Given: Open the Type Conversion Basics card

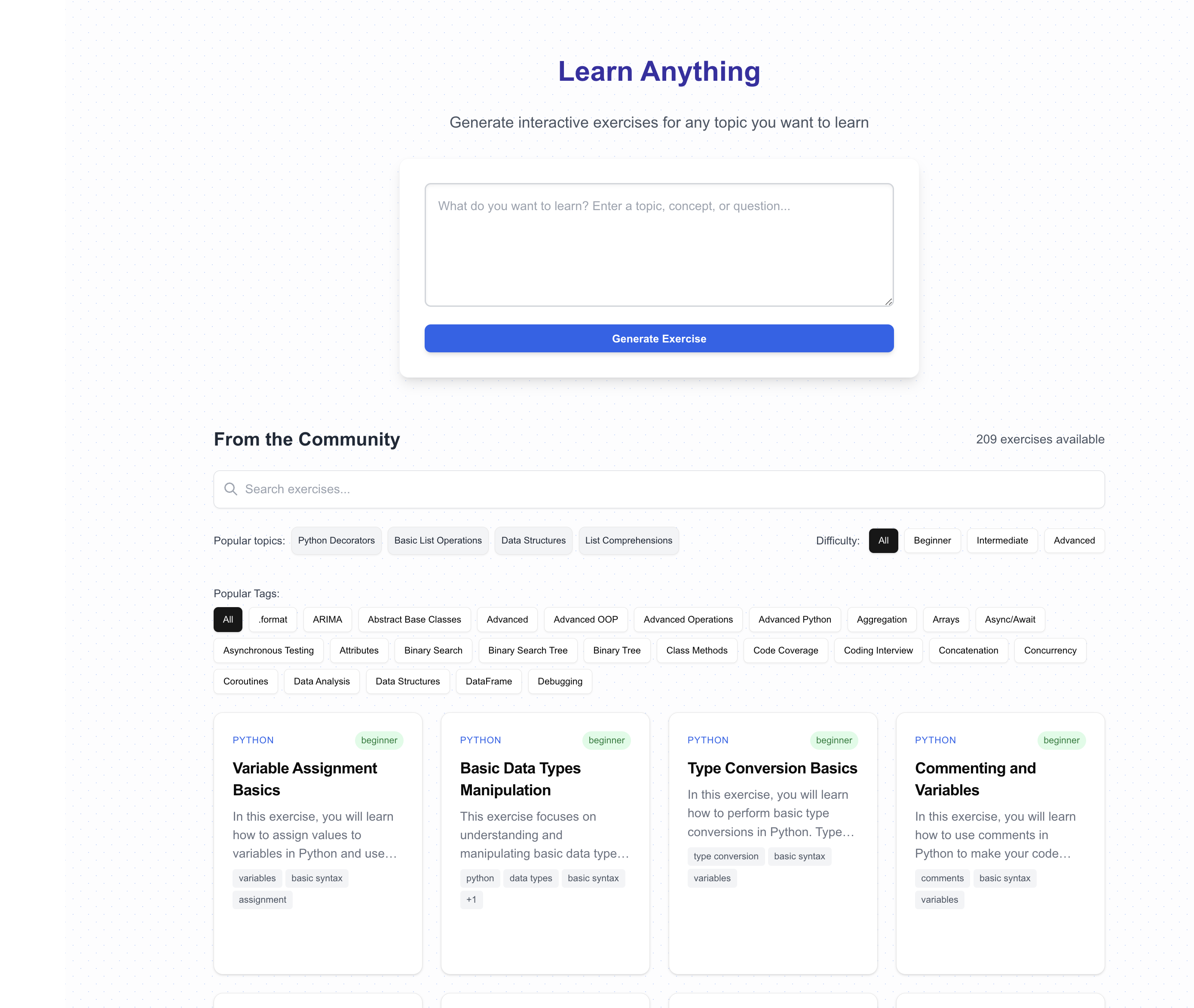Looking at the screenshot, I should 772,768.
